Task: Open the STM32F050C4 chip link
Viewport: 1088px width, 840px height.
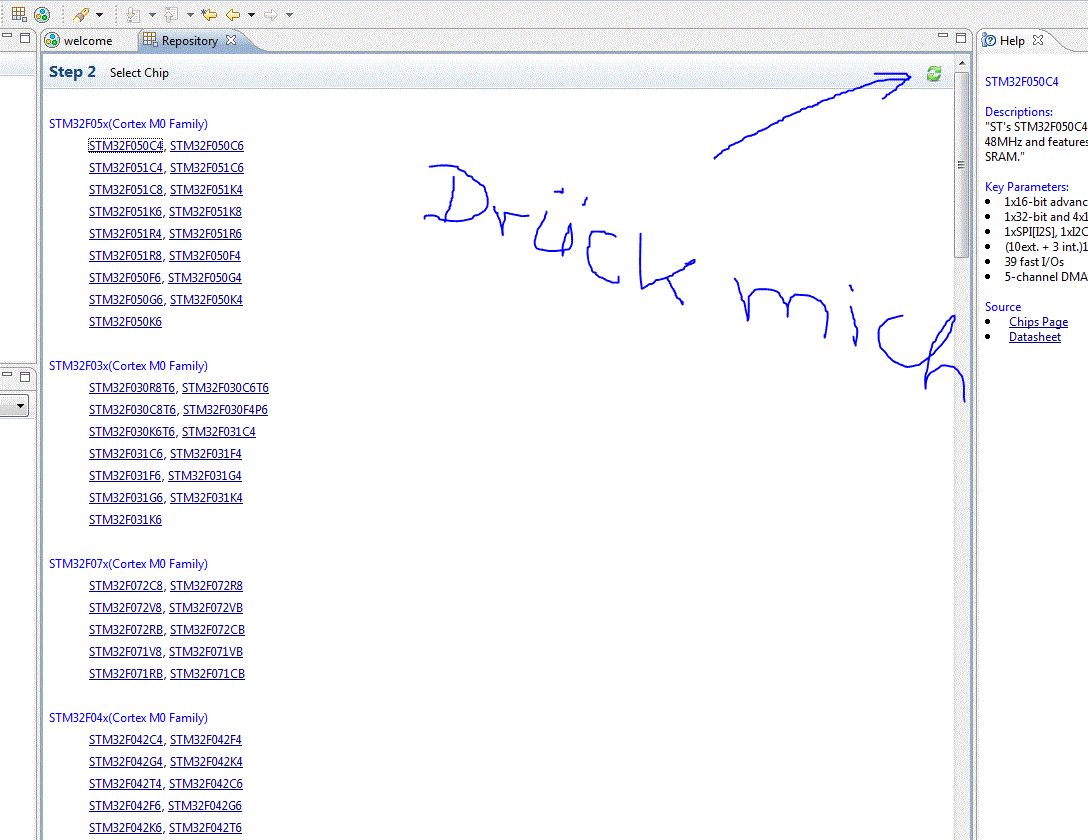Action: click(126, 146)
